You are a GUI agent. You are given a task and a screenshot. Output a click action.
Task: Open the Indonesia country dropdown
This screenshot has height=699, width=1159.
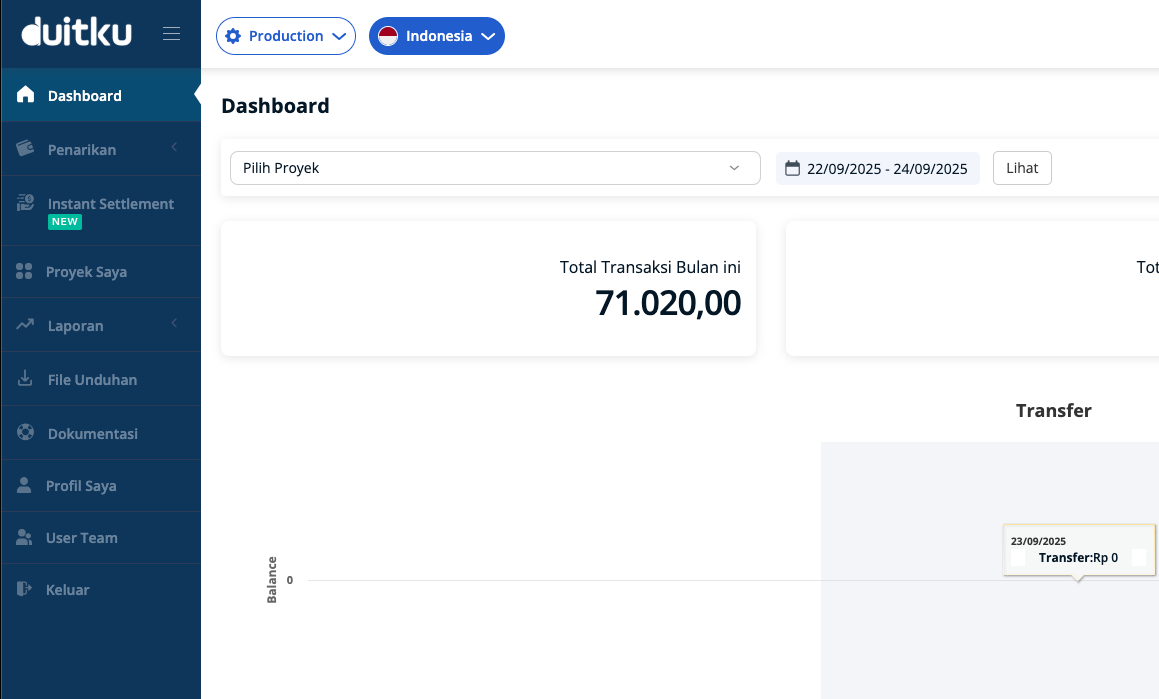(437, 36)
